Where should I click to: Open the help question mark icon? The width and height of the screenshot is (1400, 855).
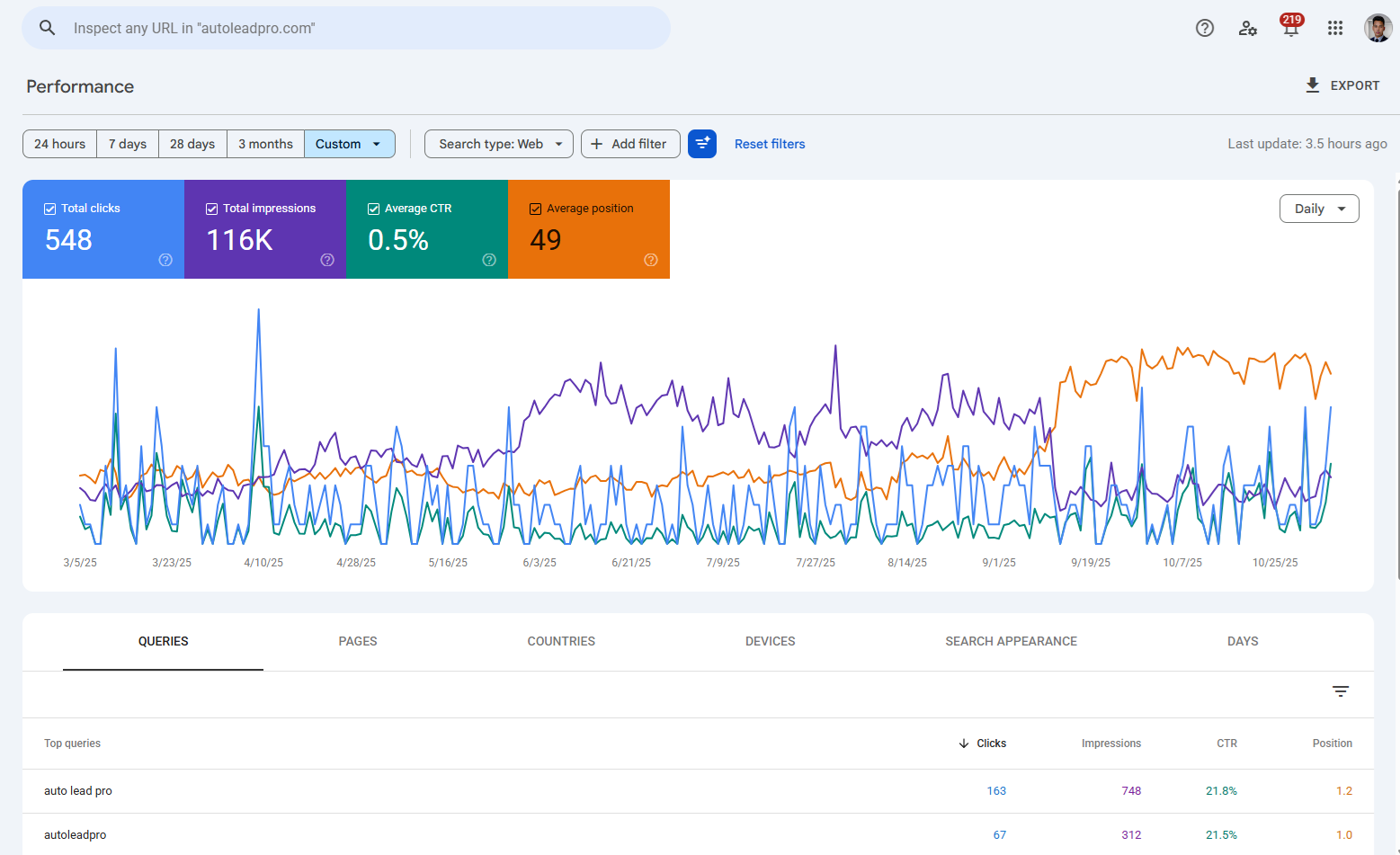click(1205, 28)
